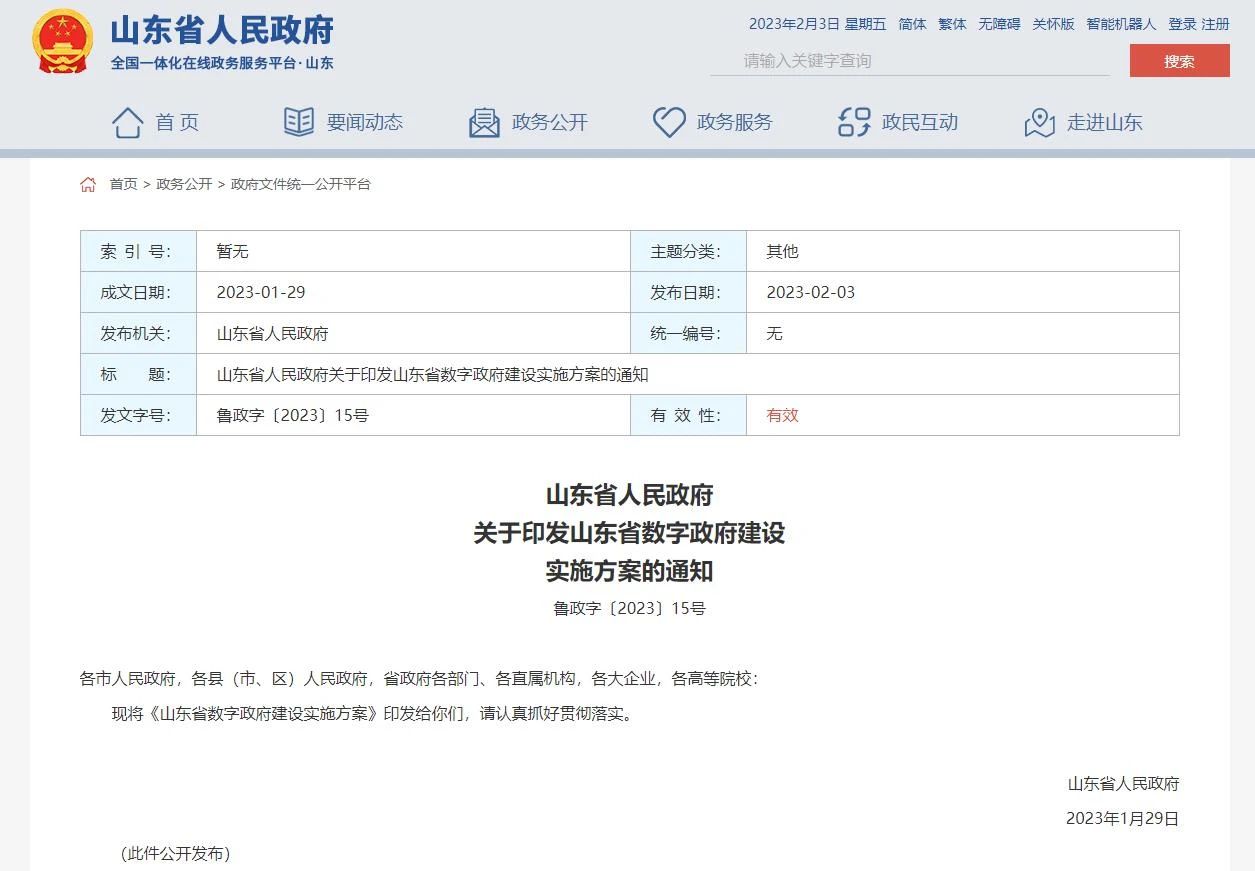
Task: Open the 注册 register link
Action: point(1216,24)
